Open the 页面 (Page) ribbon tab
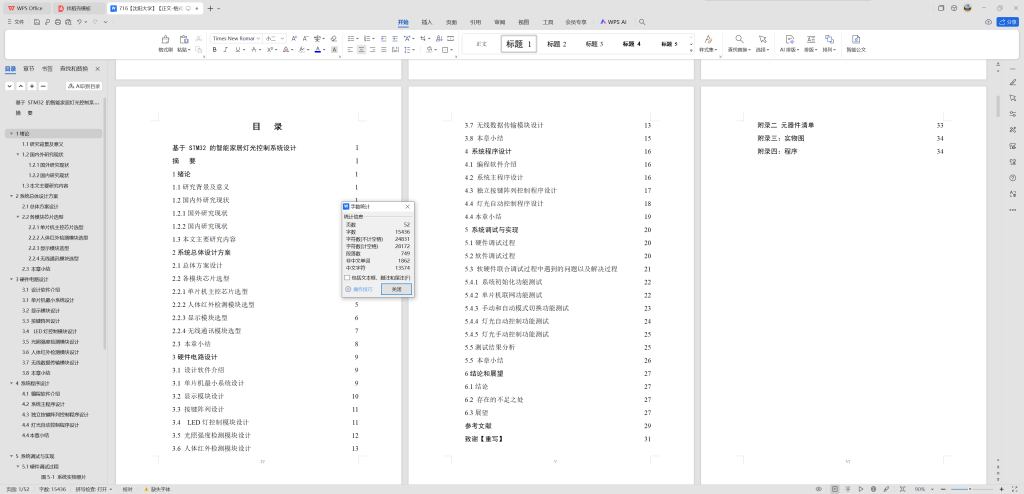The width and height of the screenshot is (1024, 494). (x=451, y=22)
